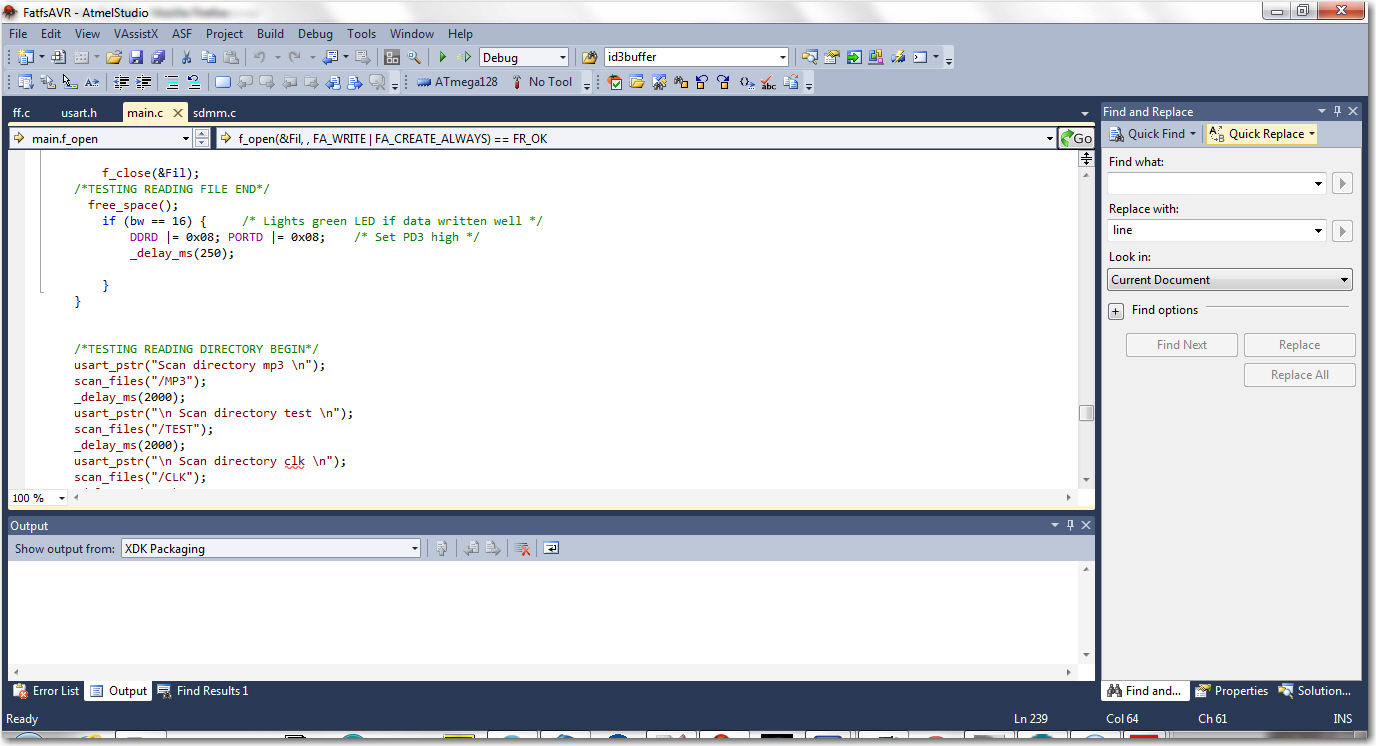Click the Save All icon
Image resolution: width=1376 pixels, height=746 pixels.
pos(158,57)
